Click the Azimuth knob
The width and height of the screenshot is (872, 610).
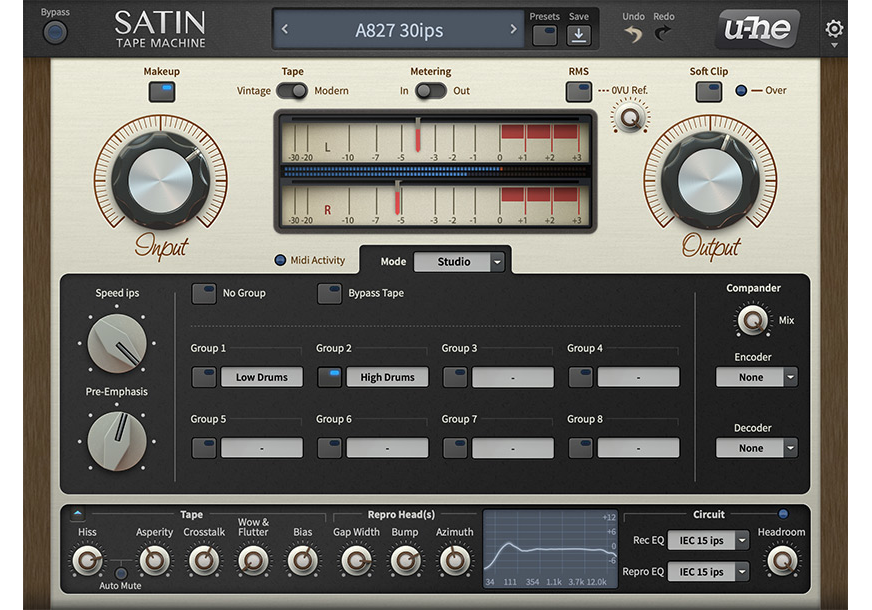coord(454,561)
